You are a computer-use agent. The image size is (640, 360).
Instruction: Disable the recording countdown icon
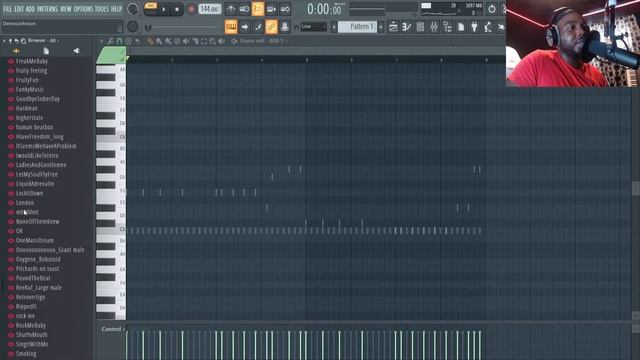(258, 9)
